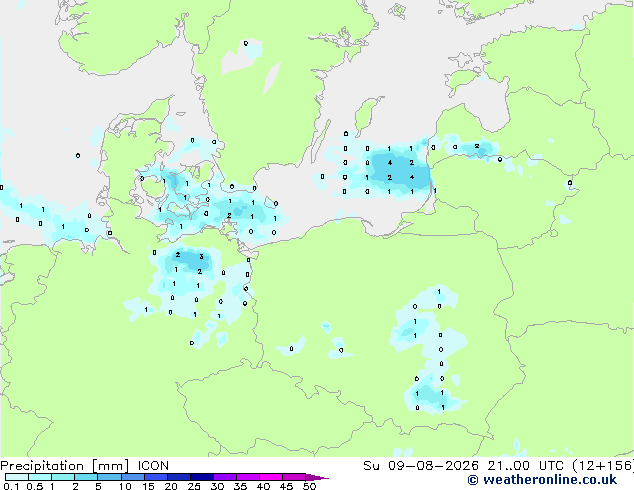This screenshot has width=634, height=490.
Task: Click the "ICON" model name label
Action: pyautogui.click(x=153, y=466)
